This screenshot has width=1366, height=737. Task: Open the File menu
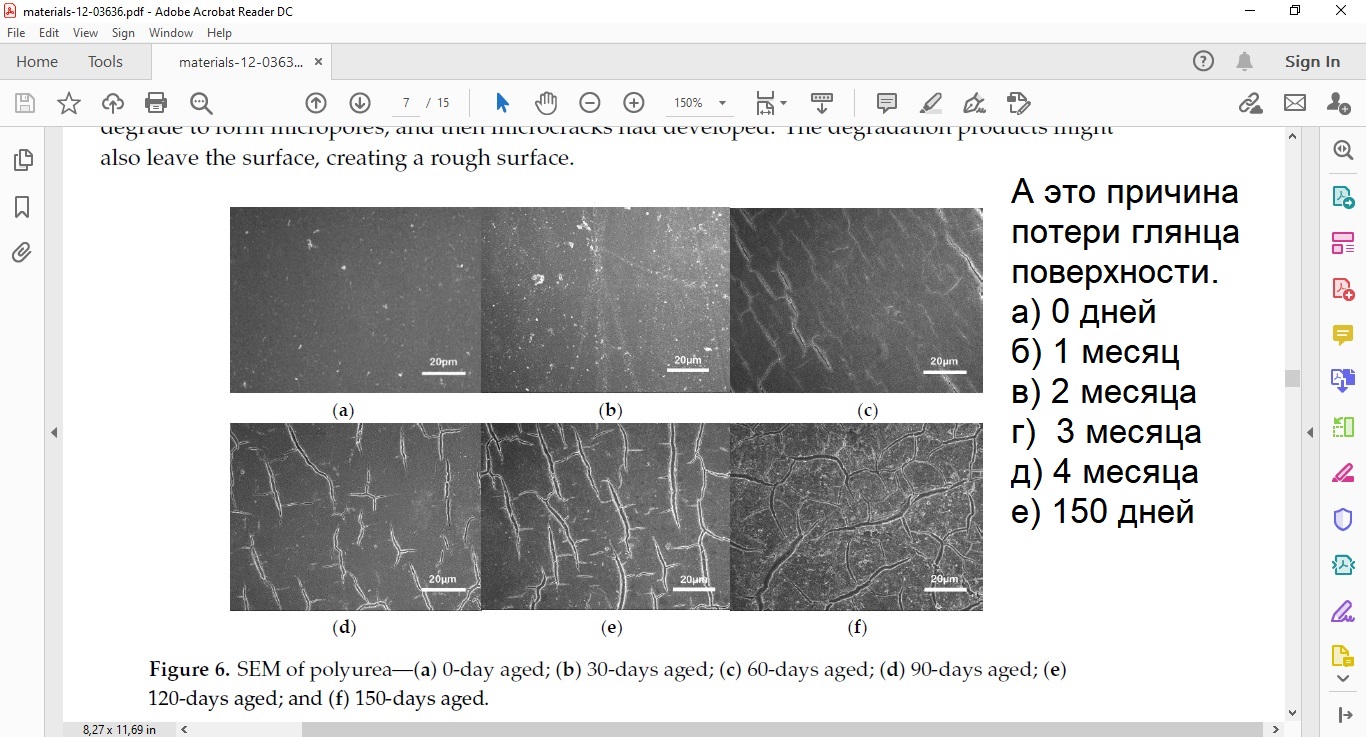[15, 33]
